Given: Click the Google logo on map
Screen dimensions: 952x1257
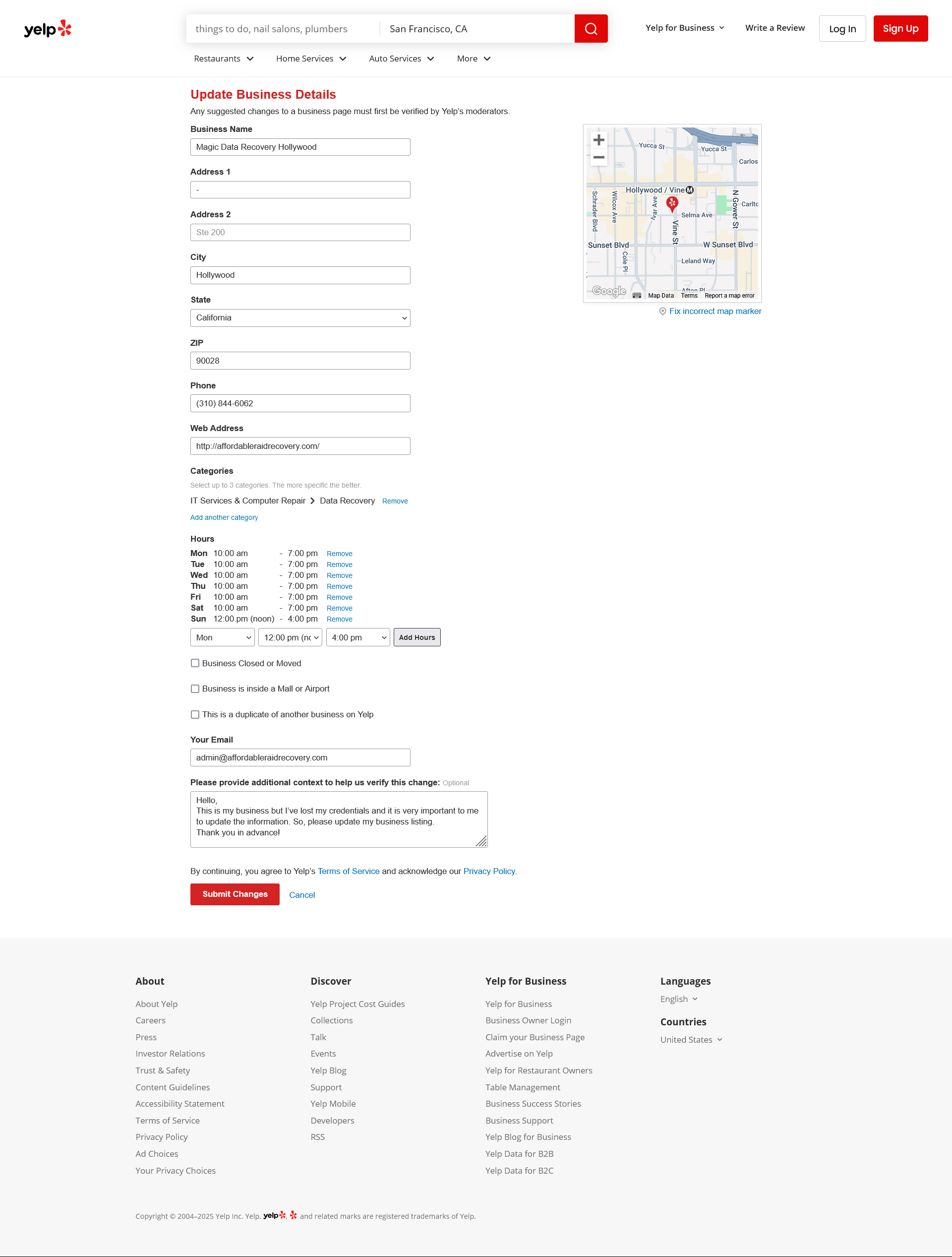Looking at the screenshot, I should [x=608, y=291].
